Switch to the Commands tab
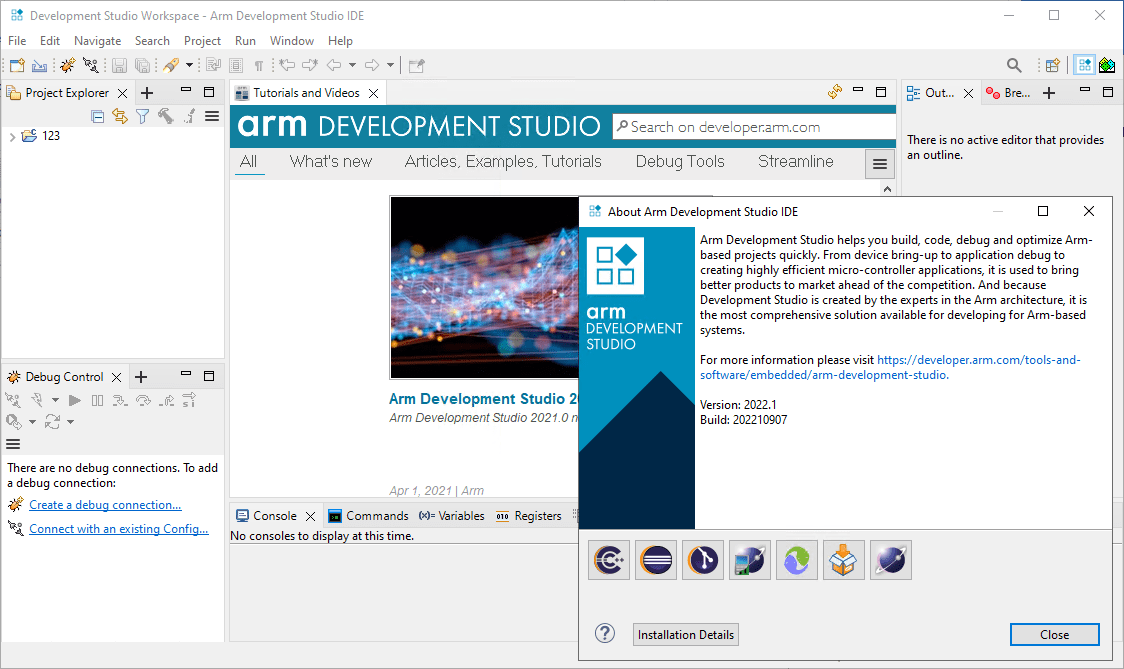1124x669 pixels. pyautogui.click(x=368, y=516)
